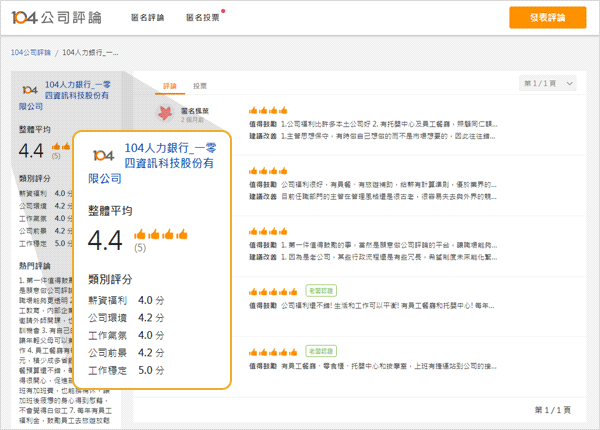
Task: Click thumbs rating of review mentioning 有員餐
Action: coord(268,171)
